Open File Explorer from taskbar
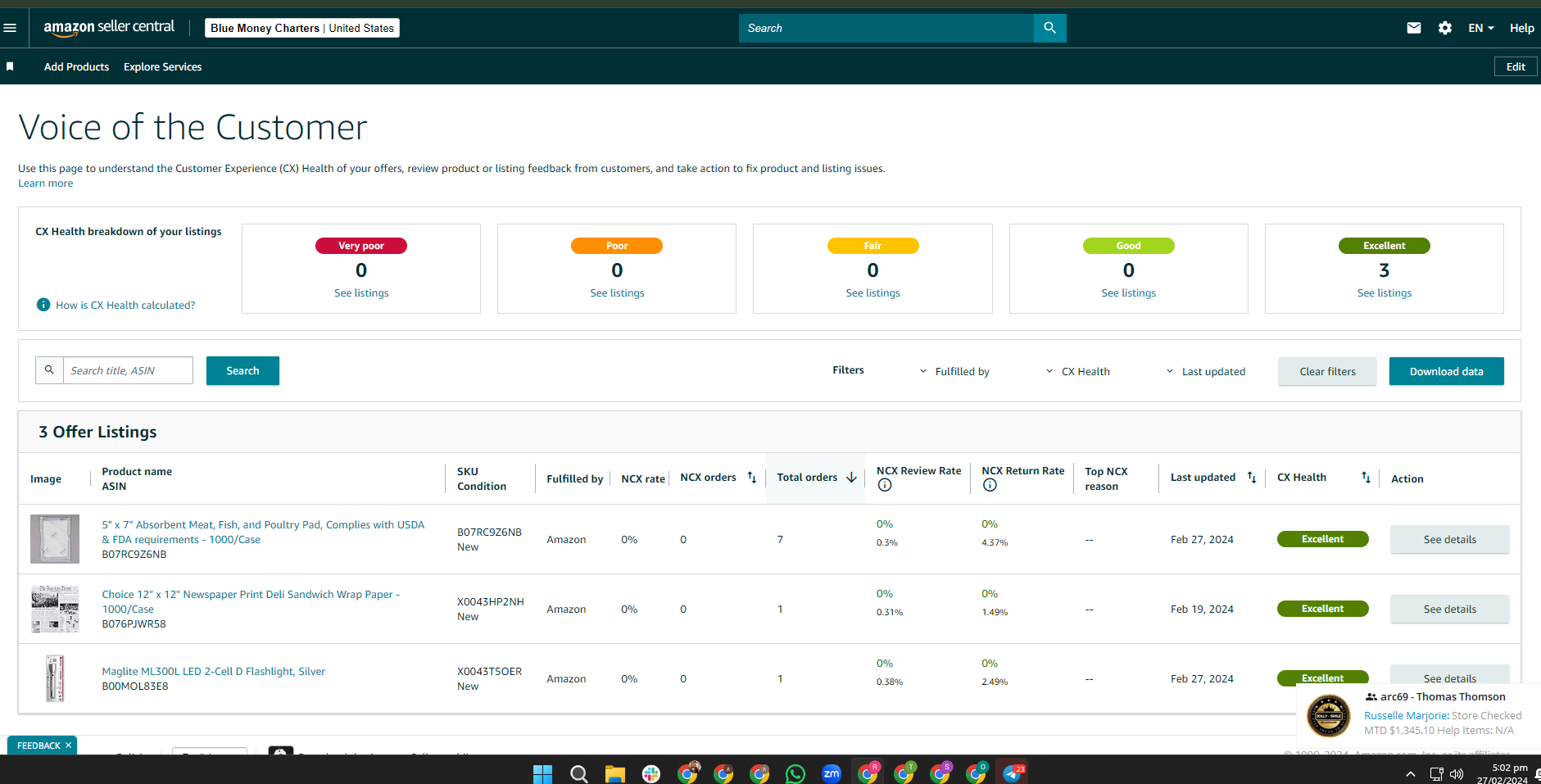The width and height of the screenshot is (1541, 784). tap(614, 773)
